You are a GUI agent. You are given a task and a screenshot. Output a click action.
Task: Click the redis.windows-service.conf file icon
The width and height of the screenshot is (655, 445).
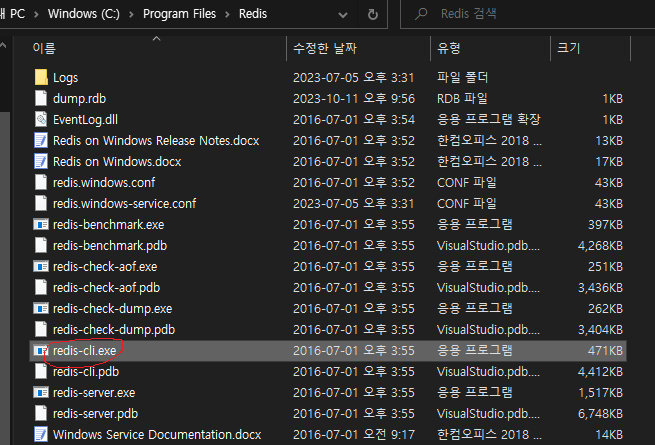click(41, 203)
